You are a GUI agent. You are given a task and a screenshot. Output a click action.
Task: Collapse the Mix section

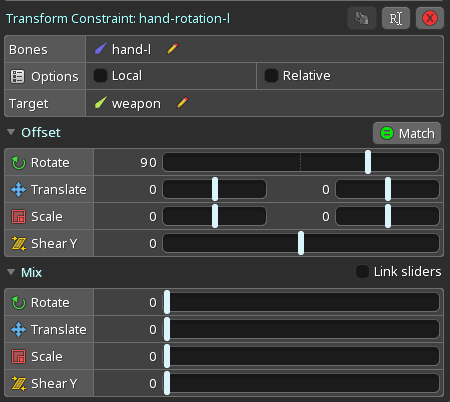[11, 272]
